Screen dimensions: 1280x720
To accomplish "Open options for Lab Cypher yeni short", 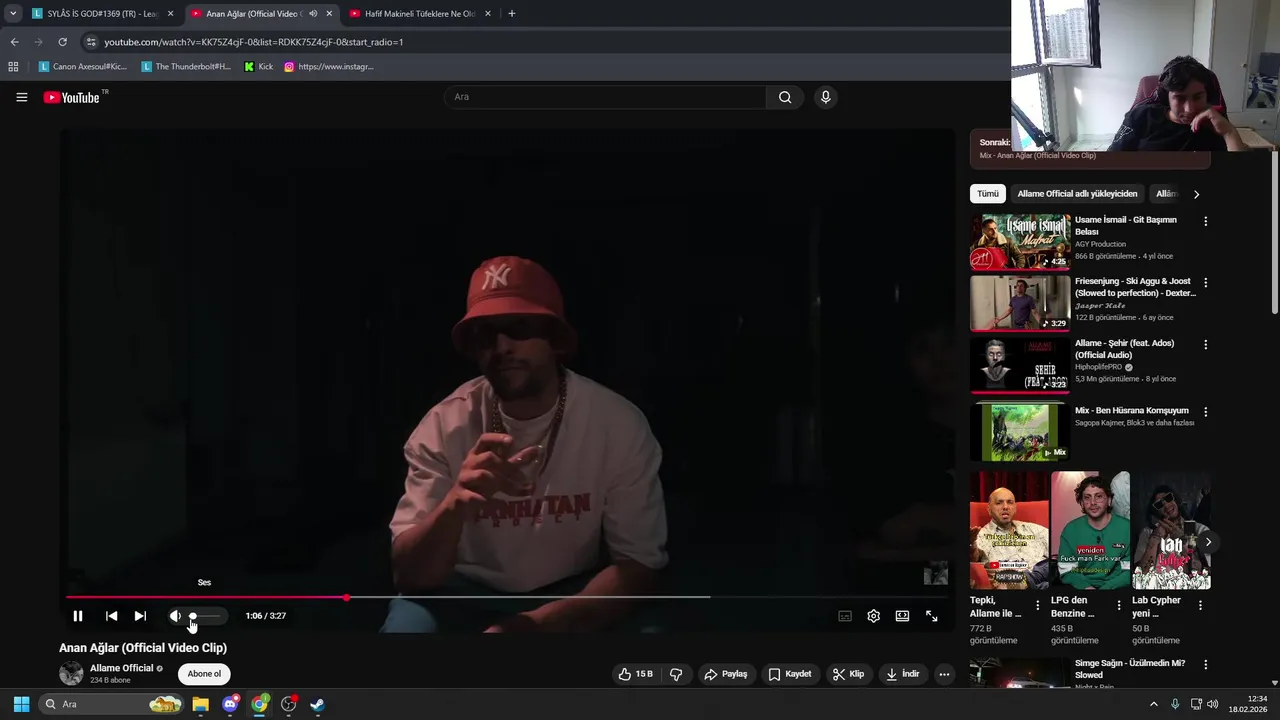I will [x=1200, y=606].
